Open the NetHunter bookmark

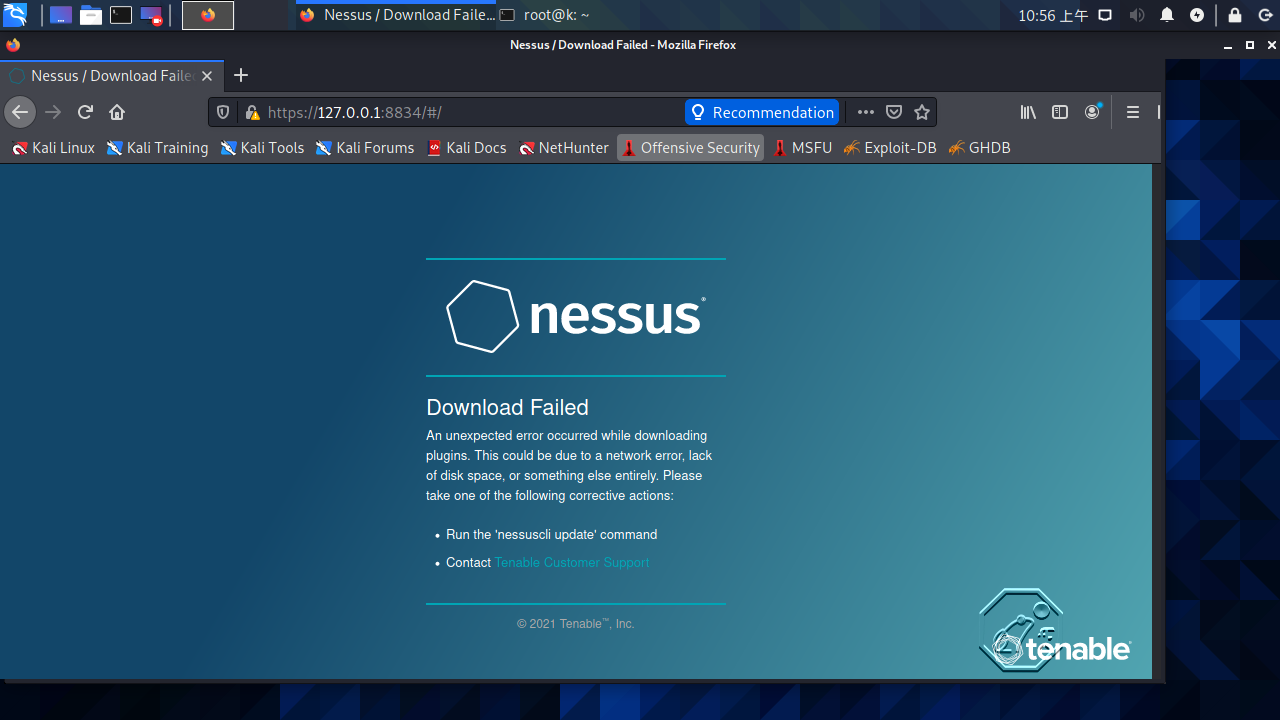564,148
